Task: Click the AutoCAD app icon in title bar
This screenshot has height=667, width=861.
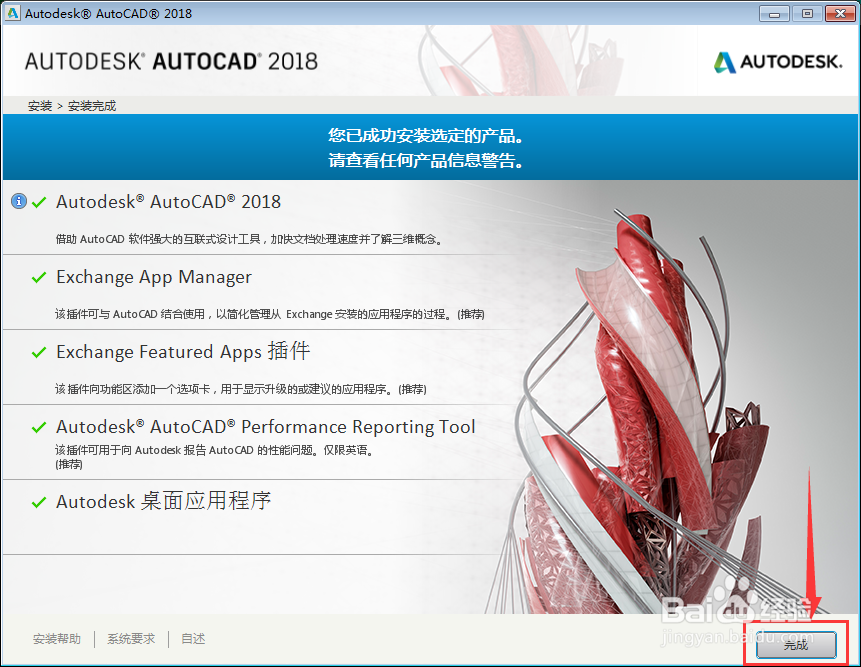Action: pos(12,13)
